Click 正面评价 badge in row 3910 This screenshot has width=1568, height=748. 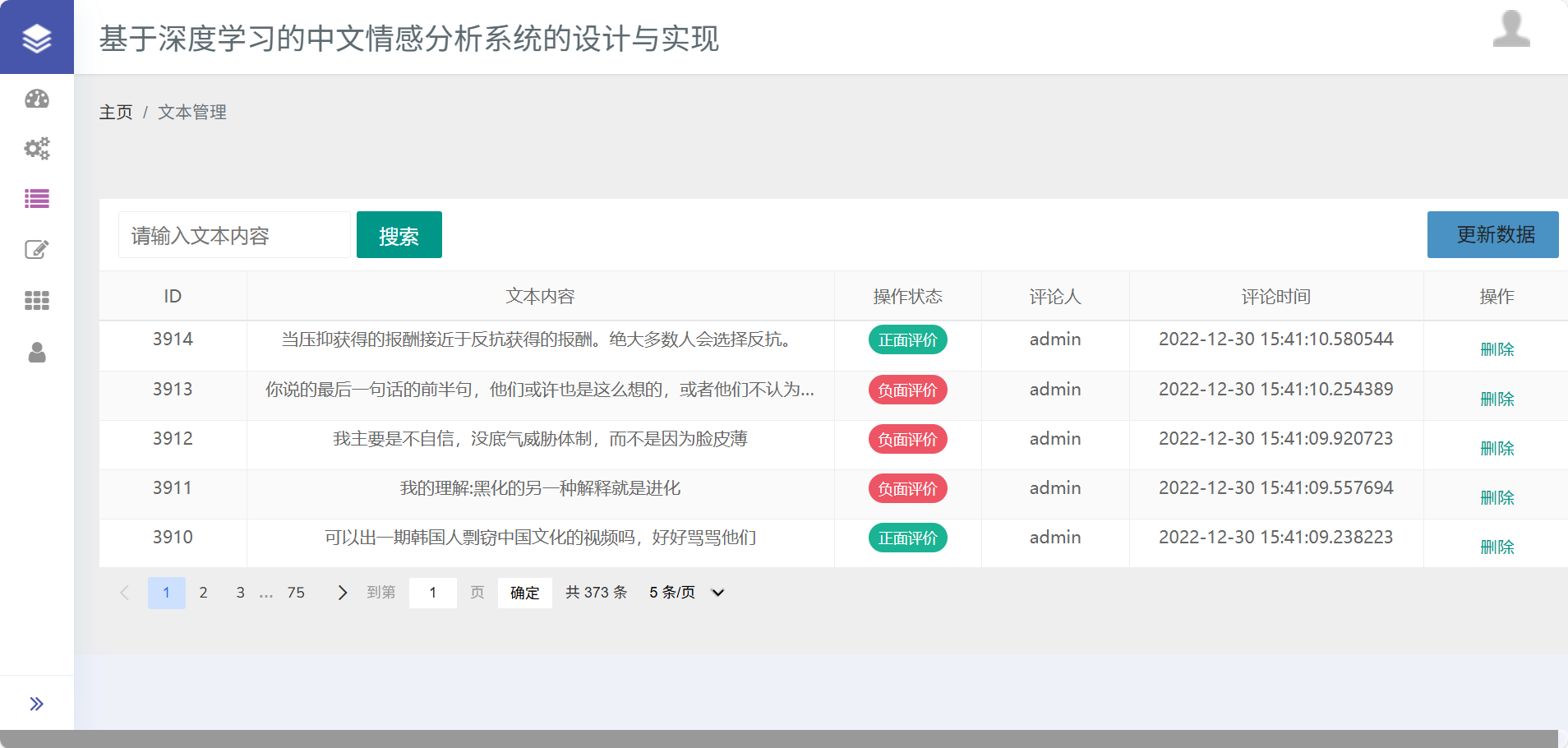tap(908, 538)
